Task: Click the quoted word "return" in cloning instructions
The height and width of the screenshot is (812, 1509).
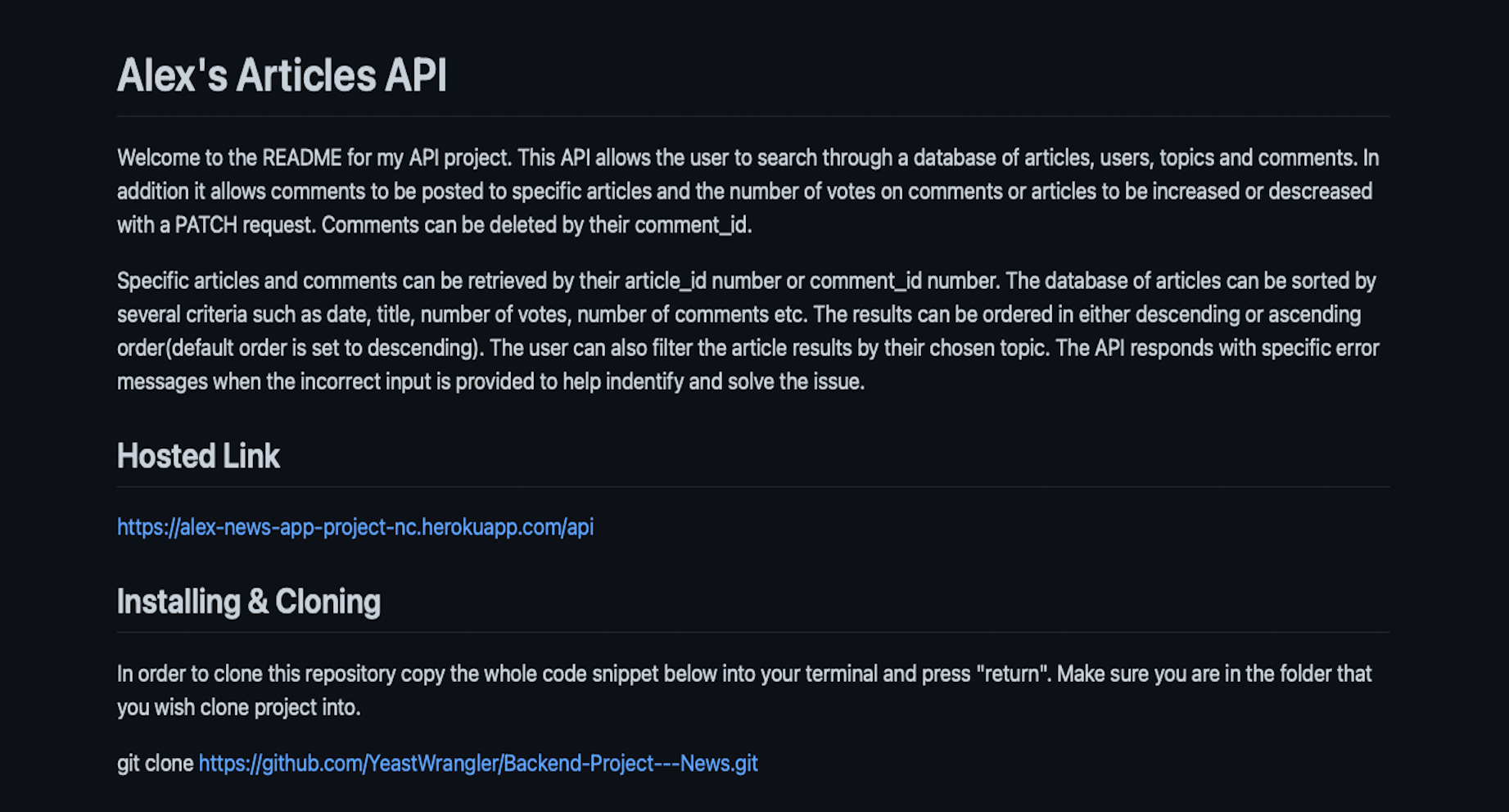Action: (x=1012, y=674)
